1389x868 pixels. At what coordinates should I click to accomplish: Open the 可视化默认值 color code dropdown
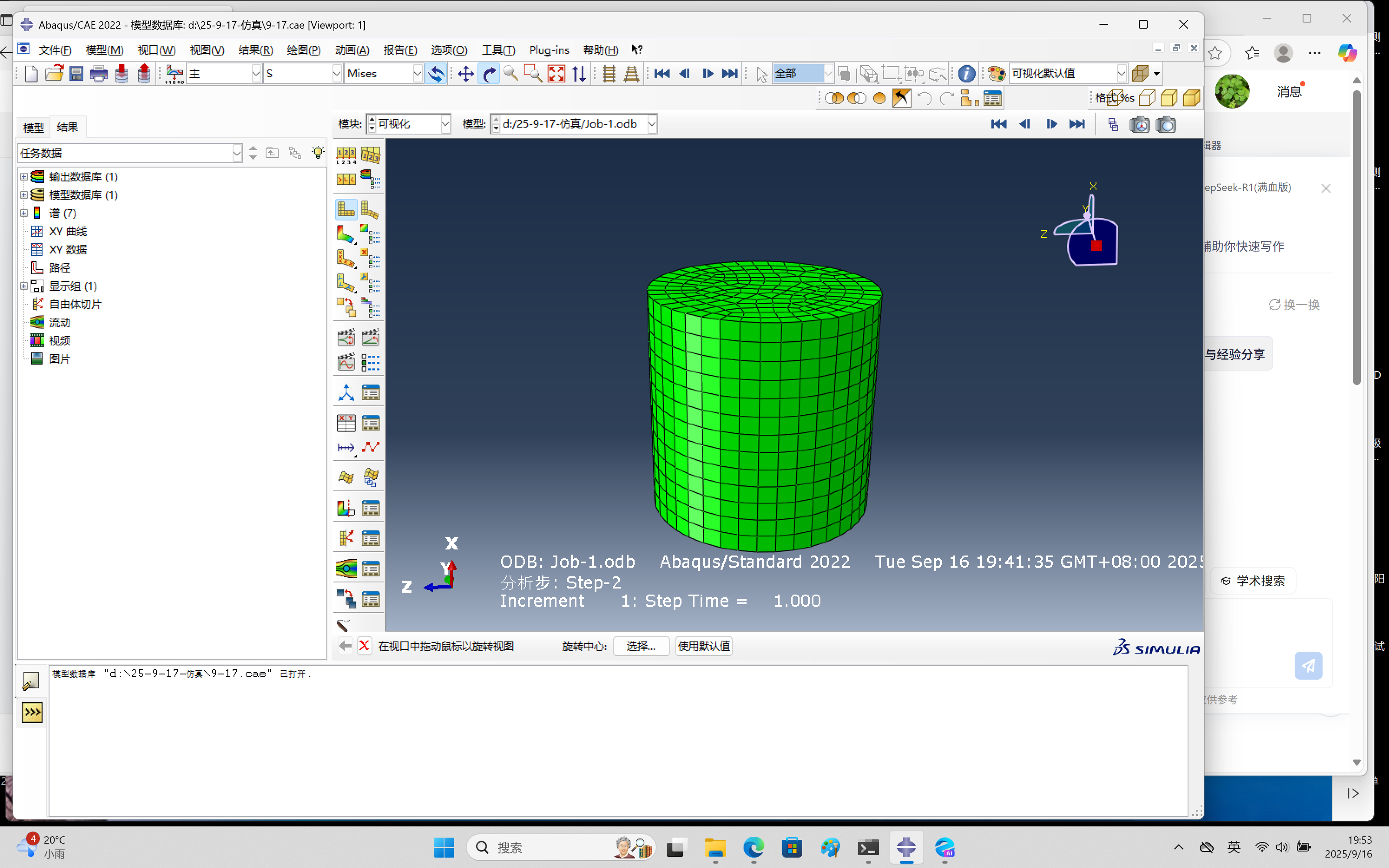pos(1122,73)
